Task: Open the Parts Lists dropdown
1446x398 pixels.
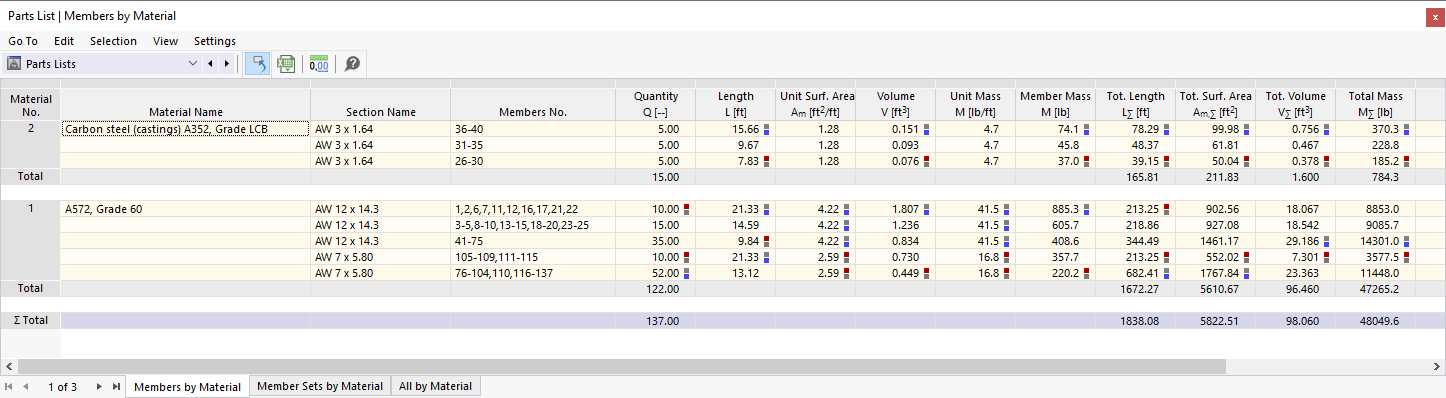Action: pyautogui.click(x=193, y=63)
